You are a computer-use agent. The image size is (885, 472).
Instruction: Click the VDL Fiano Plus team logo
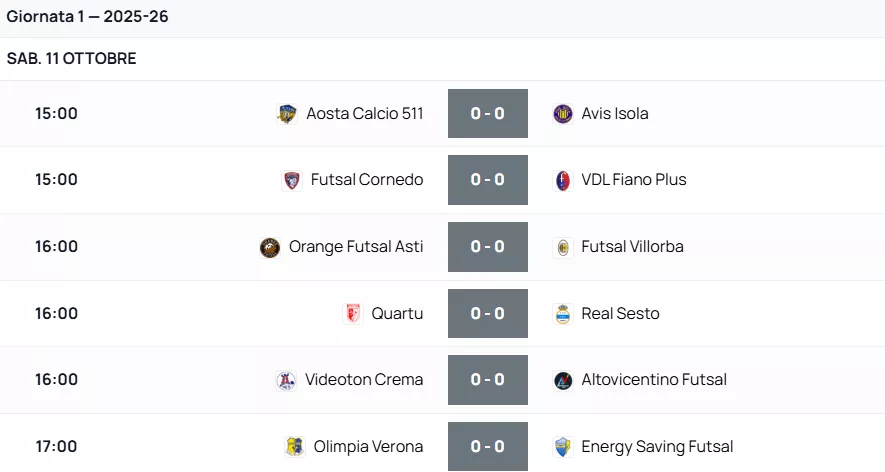point(563,181)
